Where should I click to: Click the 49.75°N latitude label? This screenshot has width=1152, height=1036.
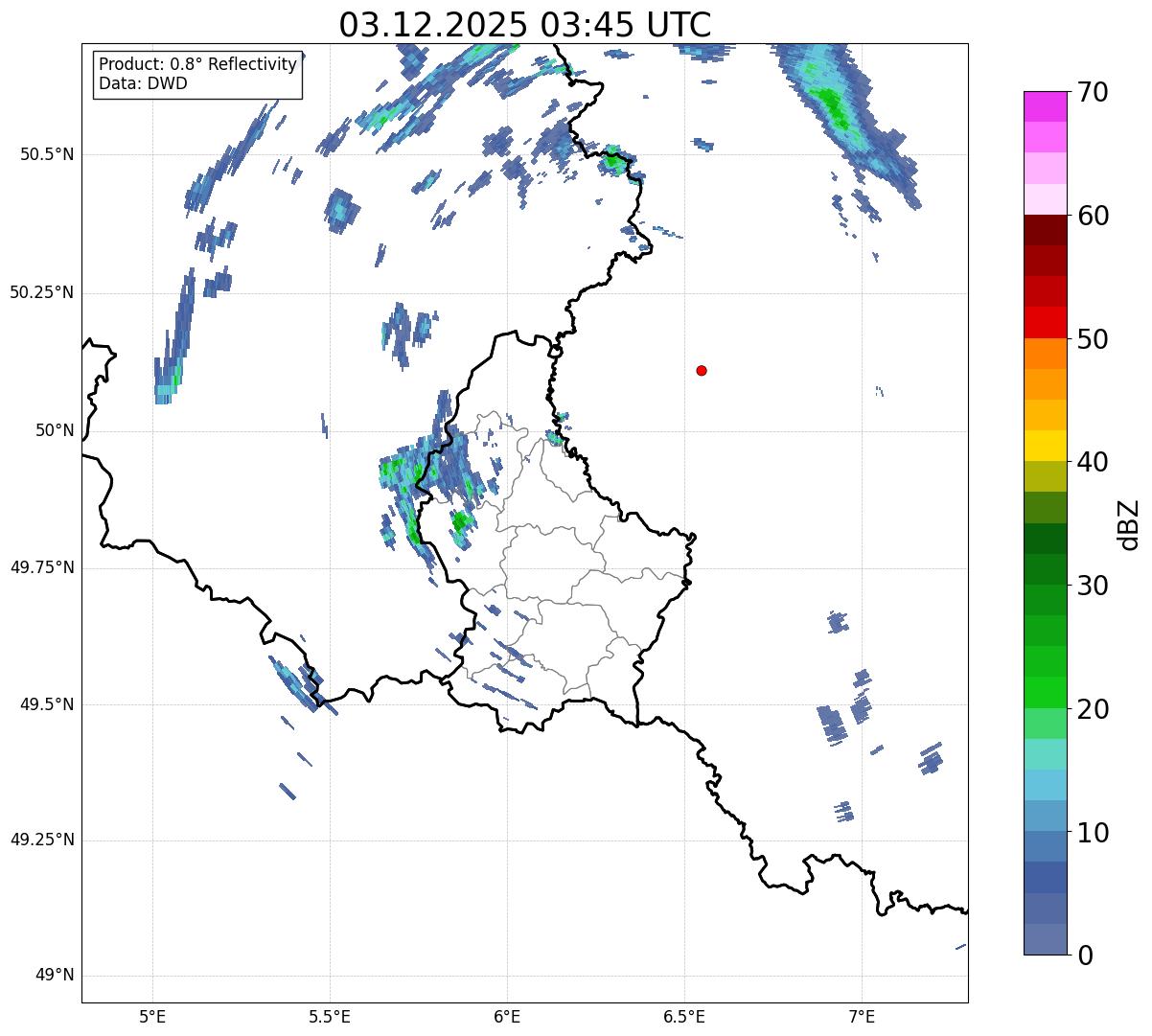tap(41, 567)
